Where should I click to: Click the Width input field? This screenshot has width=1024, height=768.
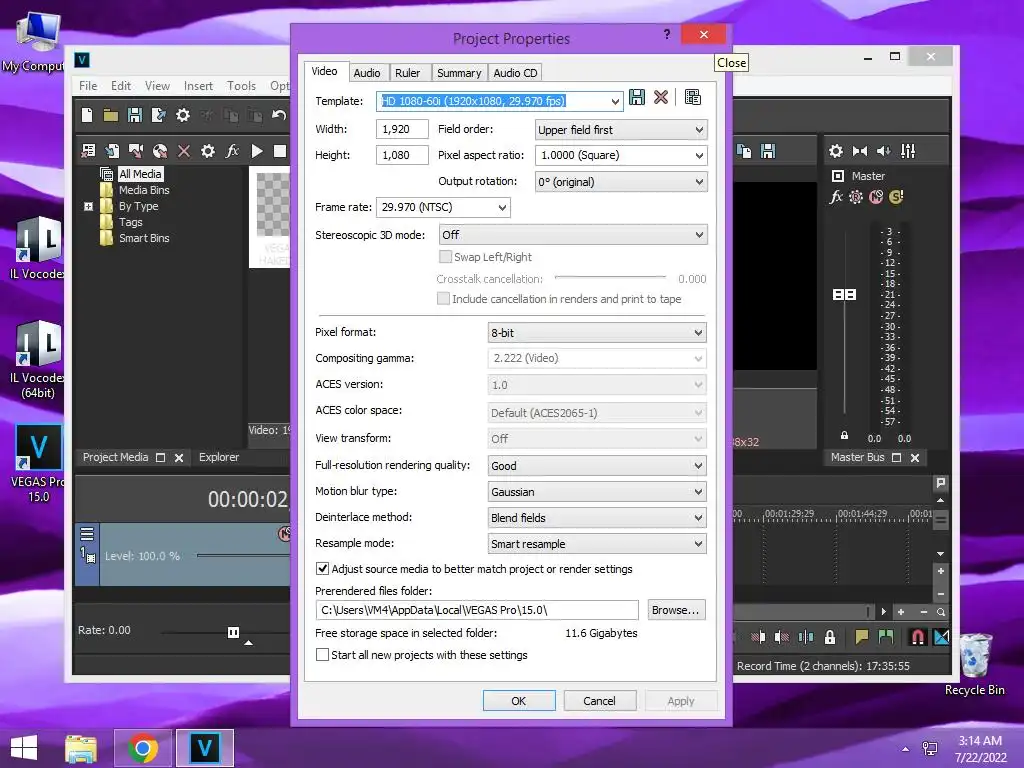(402, 129)
